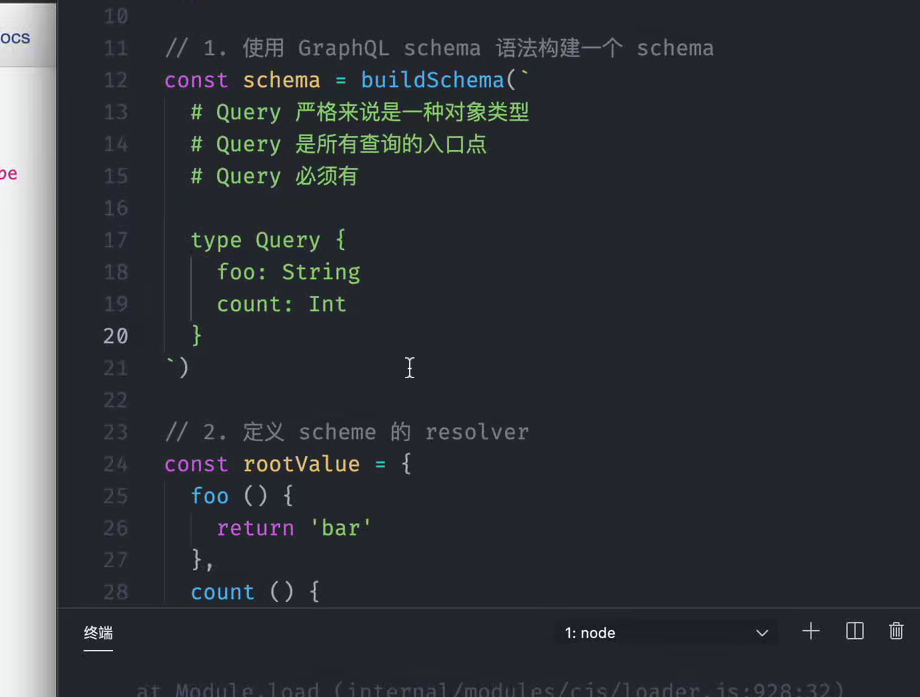
Task: Click the GraphQL schema comment on line 11
Action: pyautogui.click(x=440, y=48)
